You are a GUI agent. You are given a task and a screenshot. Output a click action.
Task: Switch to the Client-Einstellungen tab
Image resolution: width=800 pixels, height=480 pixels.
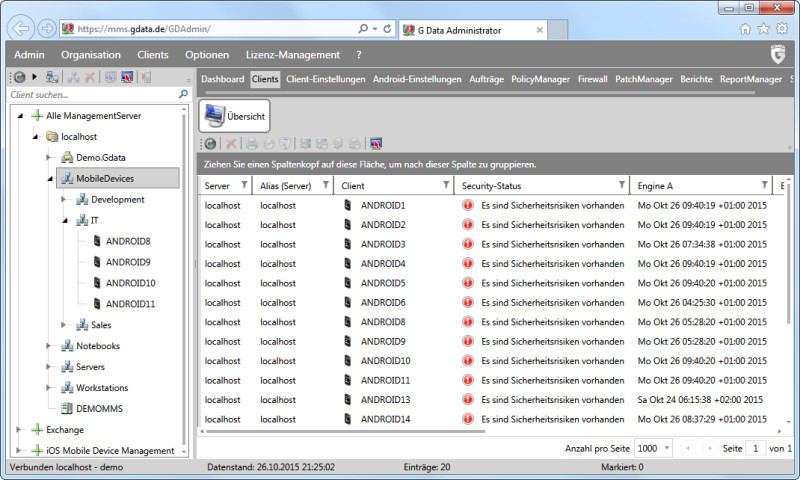click(x=326, y=79)
